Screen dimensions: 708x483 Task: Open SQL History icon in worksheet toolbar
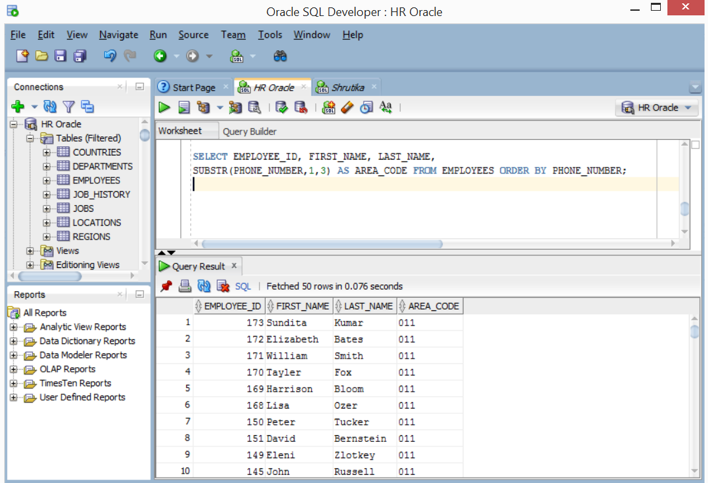(366, 107)
